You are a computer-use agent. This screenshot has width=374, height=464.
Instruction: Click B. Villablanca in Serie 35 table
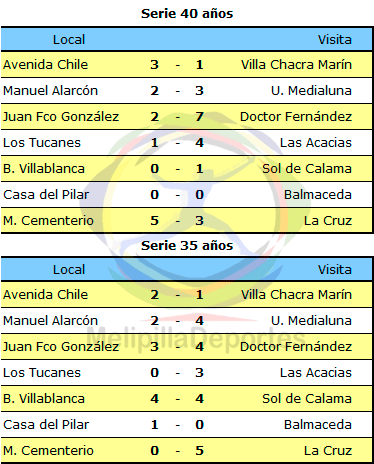pyautogui.click(x=44, y=399)
